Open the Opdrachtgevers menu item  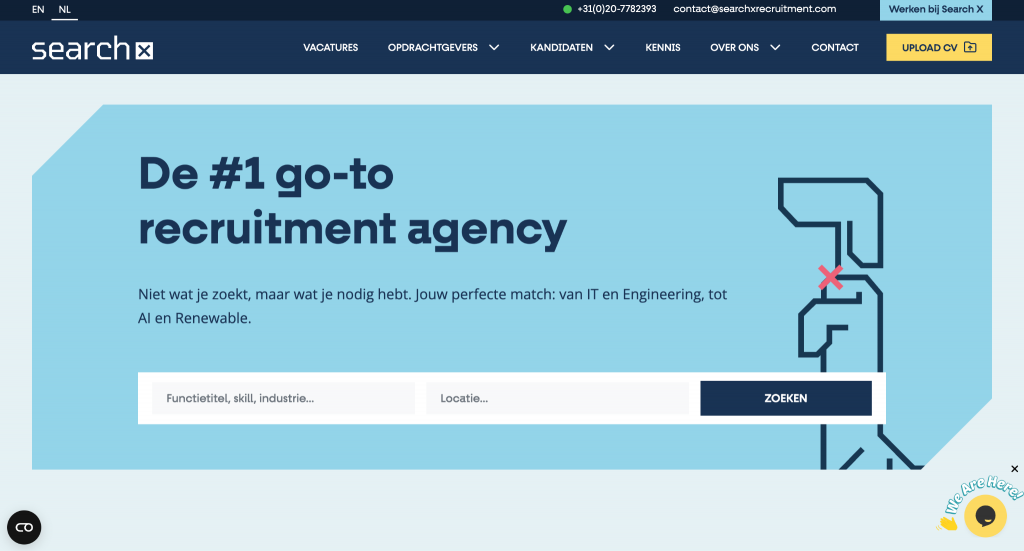(432, 48)
